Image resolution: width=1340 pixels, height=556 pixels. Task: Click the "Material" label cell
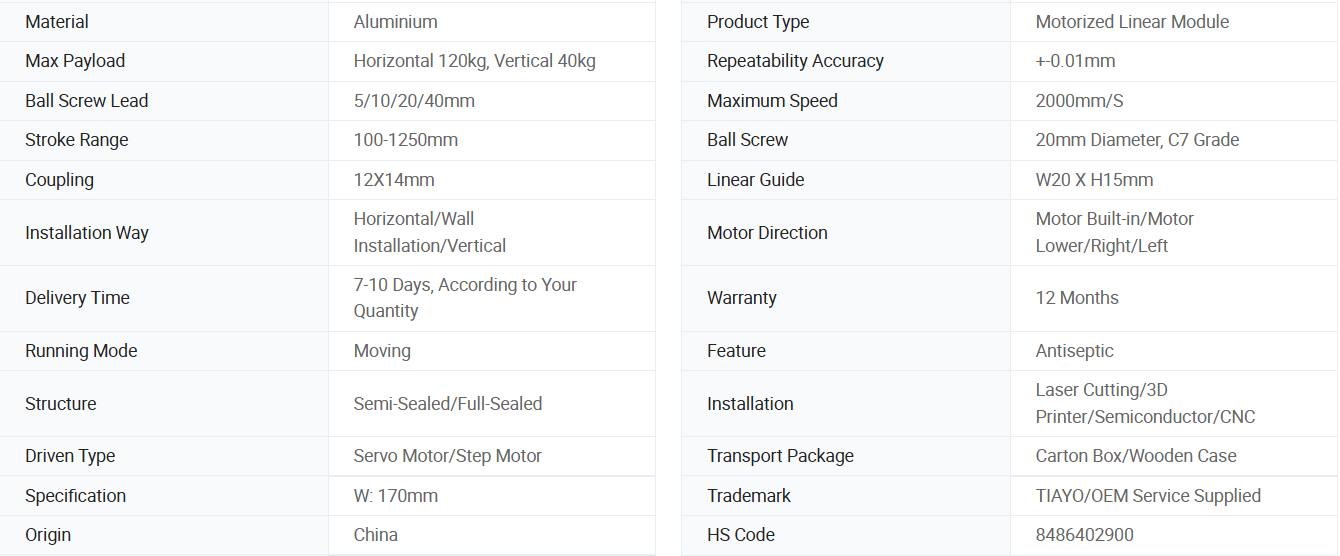(57, 22)
